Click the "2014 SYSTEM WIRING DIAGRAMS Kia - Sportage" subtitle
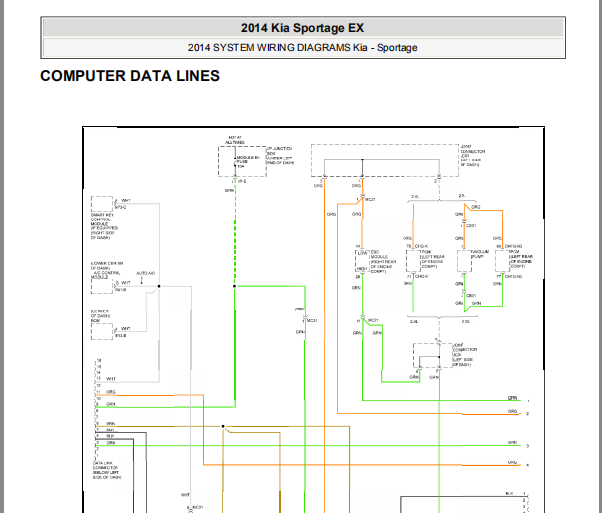602x513 pixels. 303,48
